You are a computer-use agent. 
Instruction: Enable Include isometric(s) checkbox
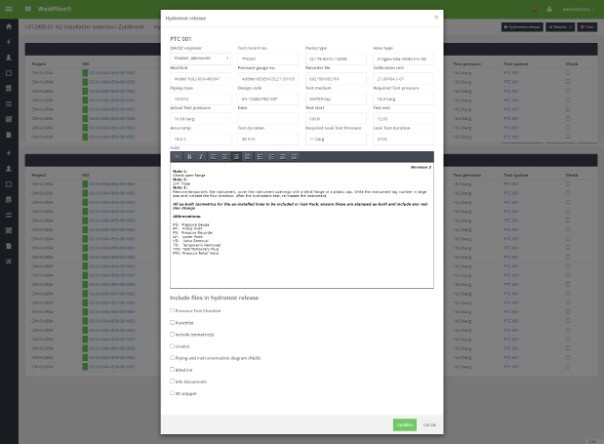click(x=172, y=334)
